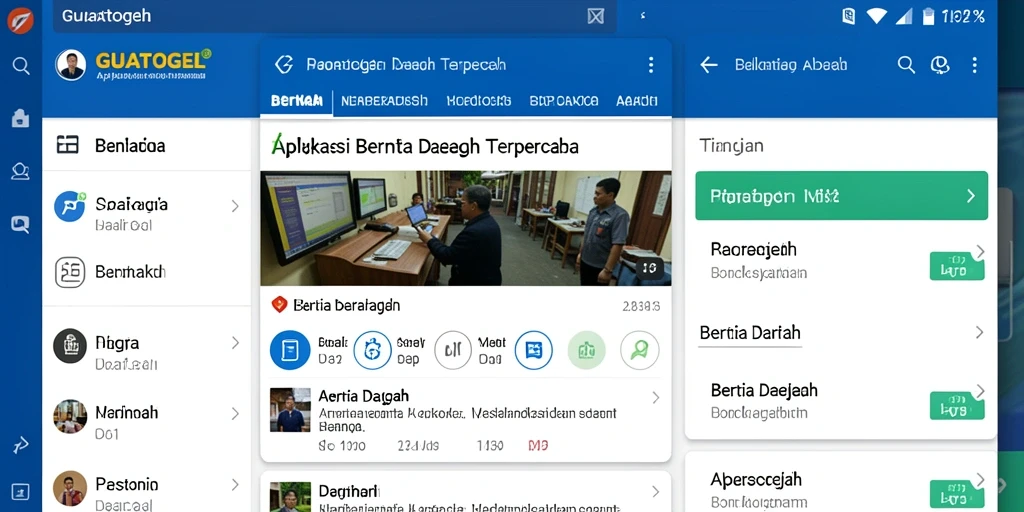This screenshot has height=512, width=1024.
Task: Switch to the AAADH tab
Action: click(x=637, y=101)
